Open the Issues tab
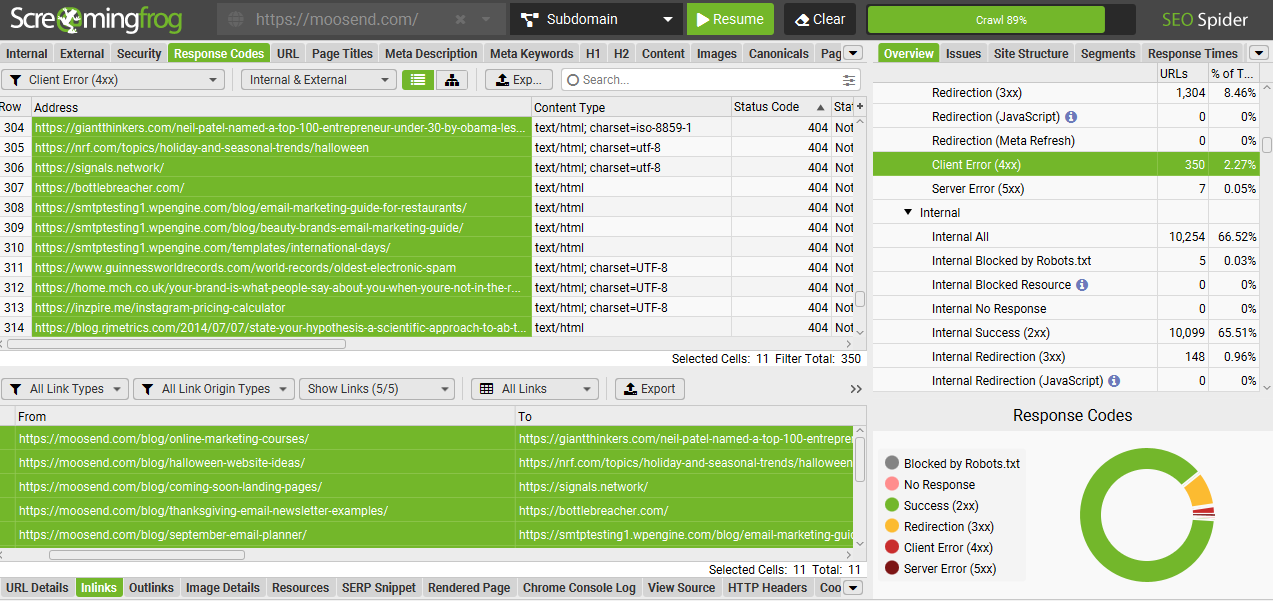This screenshot has width=1273, height=601. click(x=964, y=54)
